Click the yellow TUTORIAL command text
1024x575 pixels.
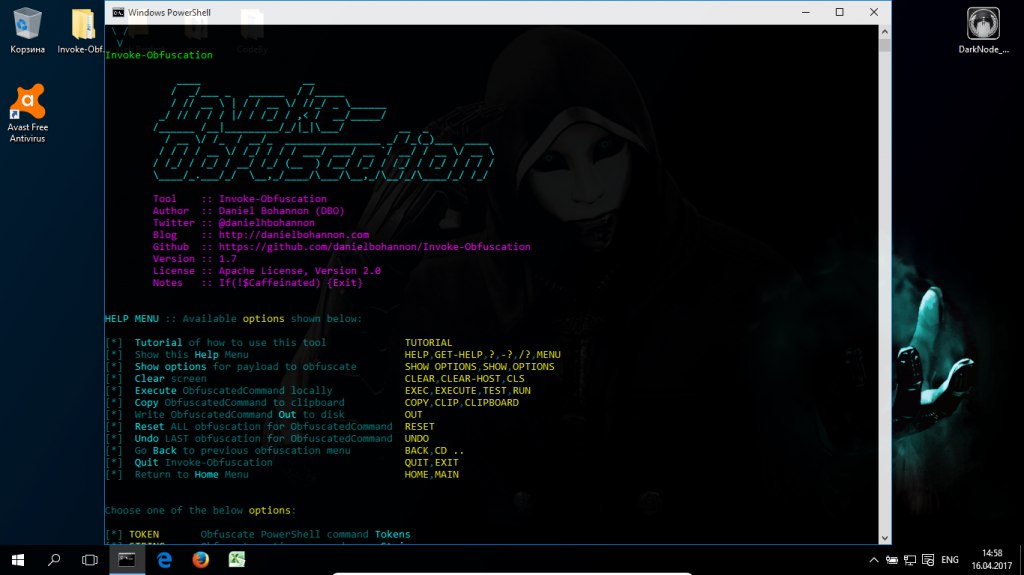pos(428,342)
